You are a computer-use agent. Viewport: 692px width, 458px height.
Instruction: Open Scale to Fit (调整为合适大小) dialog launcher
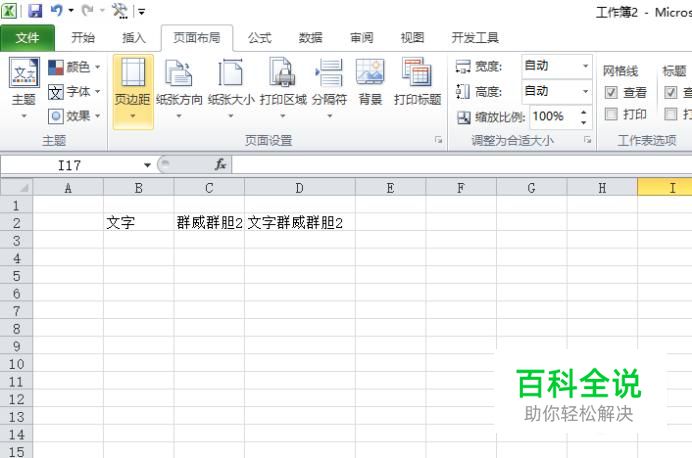[587, 140]
